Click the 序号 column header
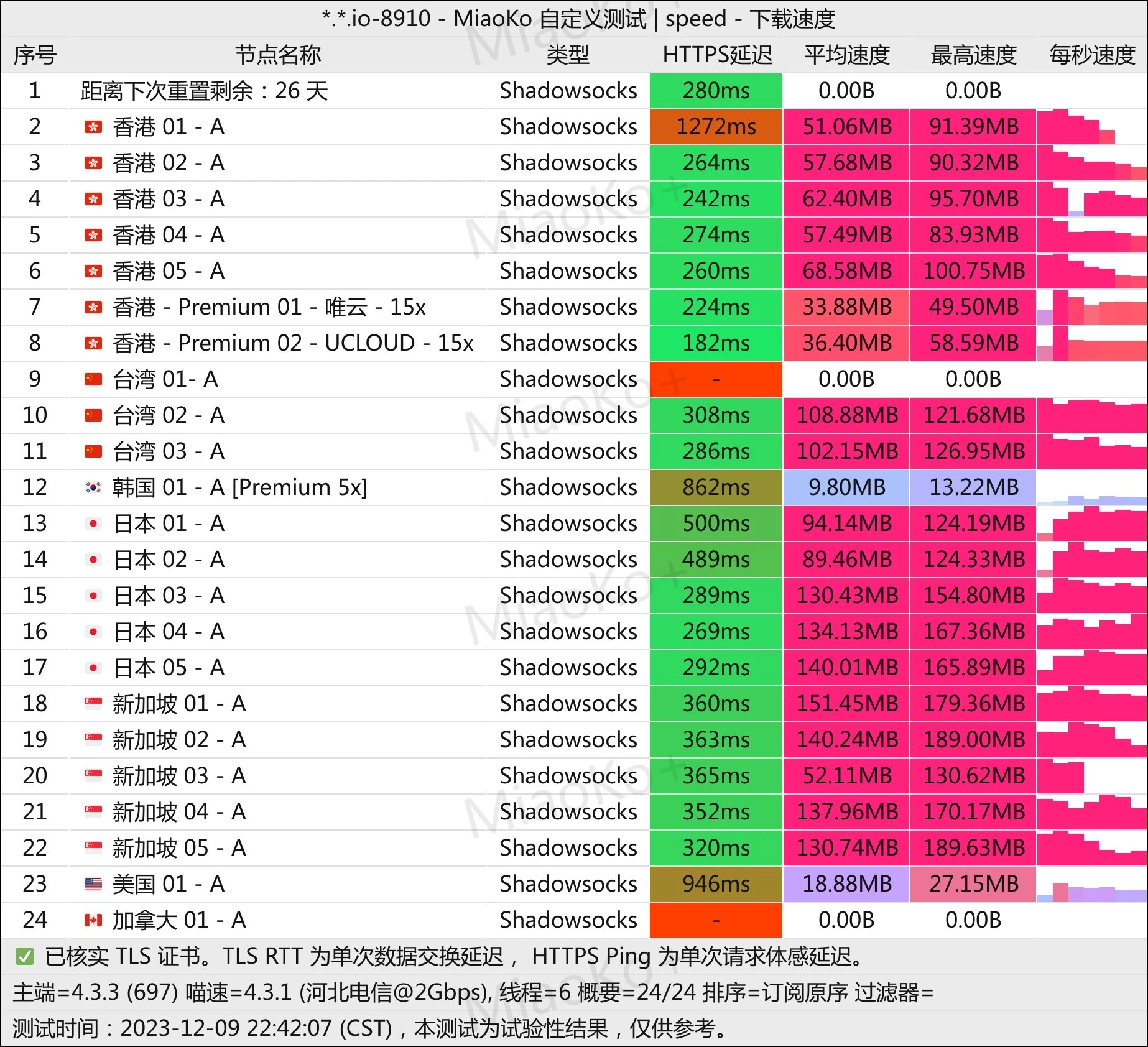 (35, 55)
